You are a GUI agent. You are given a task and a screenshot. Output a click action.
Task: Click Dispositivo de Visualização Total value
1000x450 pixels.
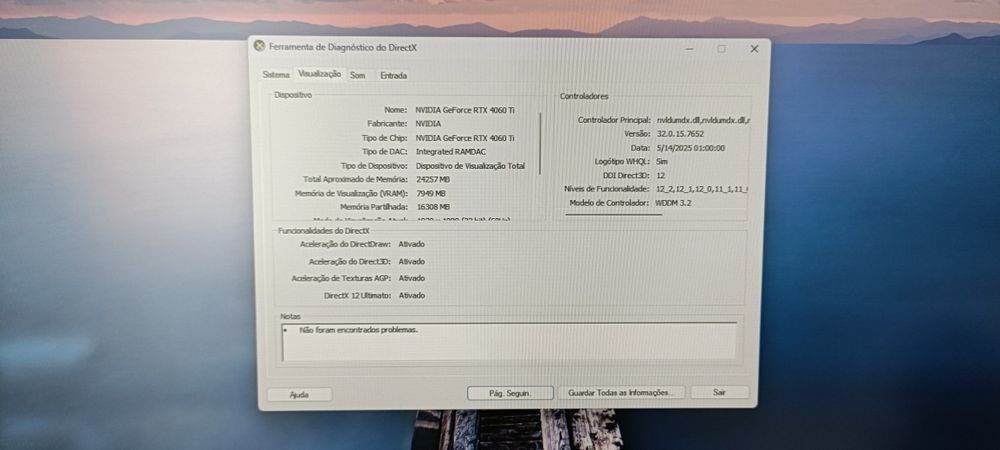tap(471, 166)
